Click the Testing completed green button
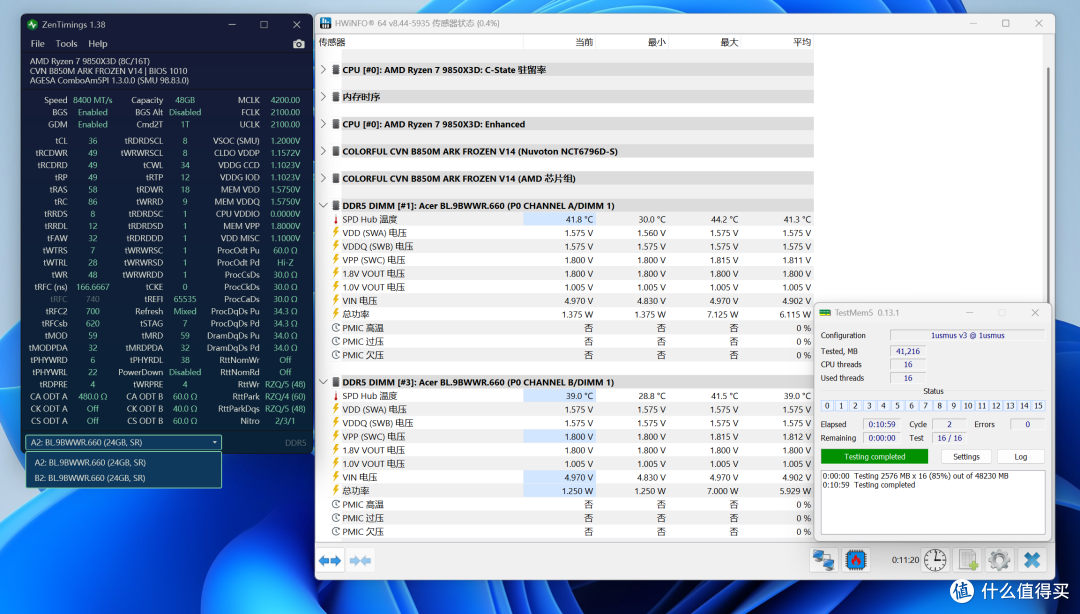Screen dimensions: 1080x614 coord(874,457)
